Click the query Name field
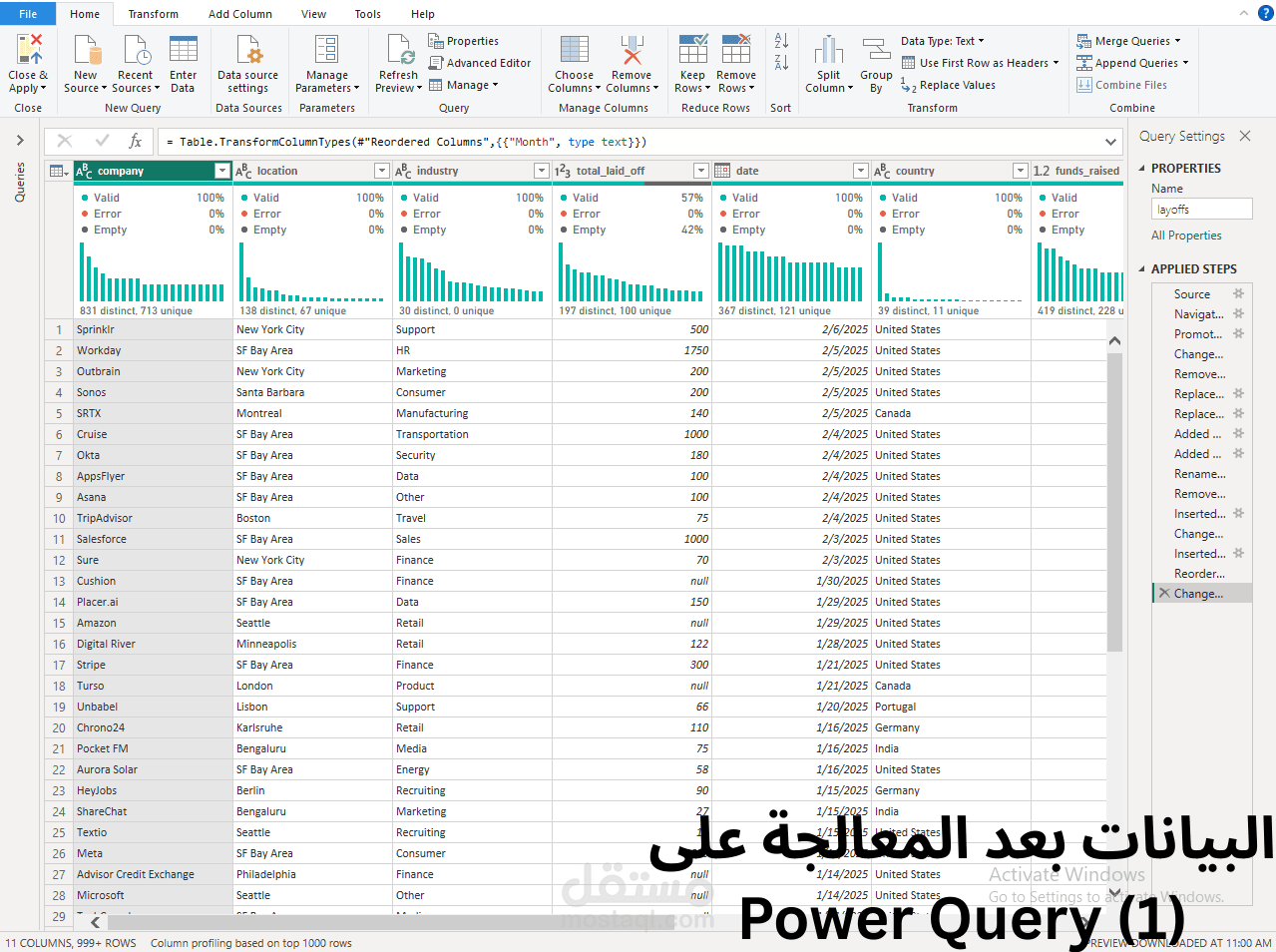The image size is (1276, 952). 1201,209
